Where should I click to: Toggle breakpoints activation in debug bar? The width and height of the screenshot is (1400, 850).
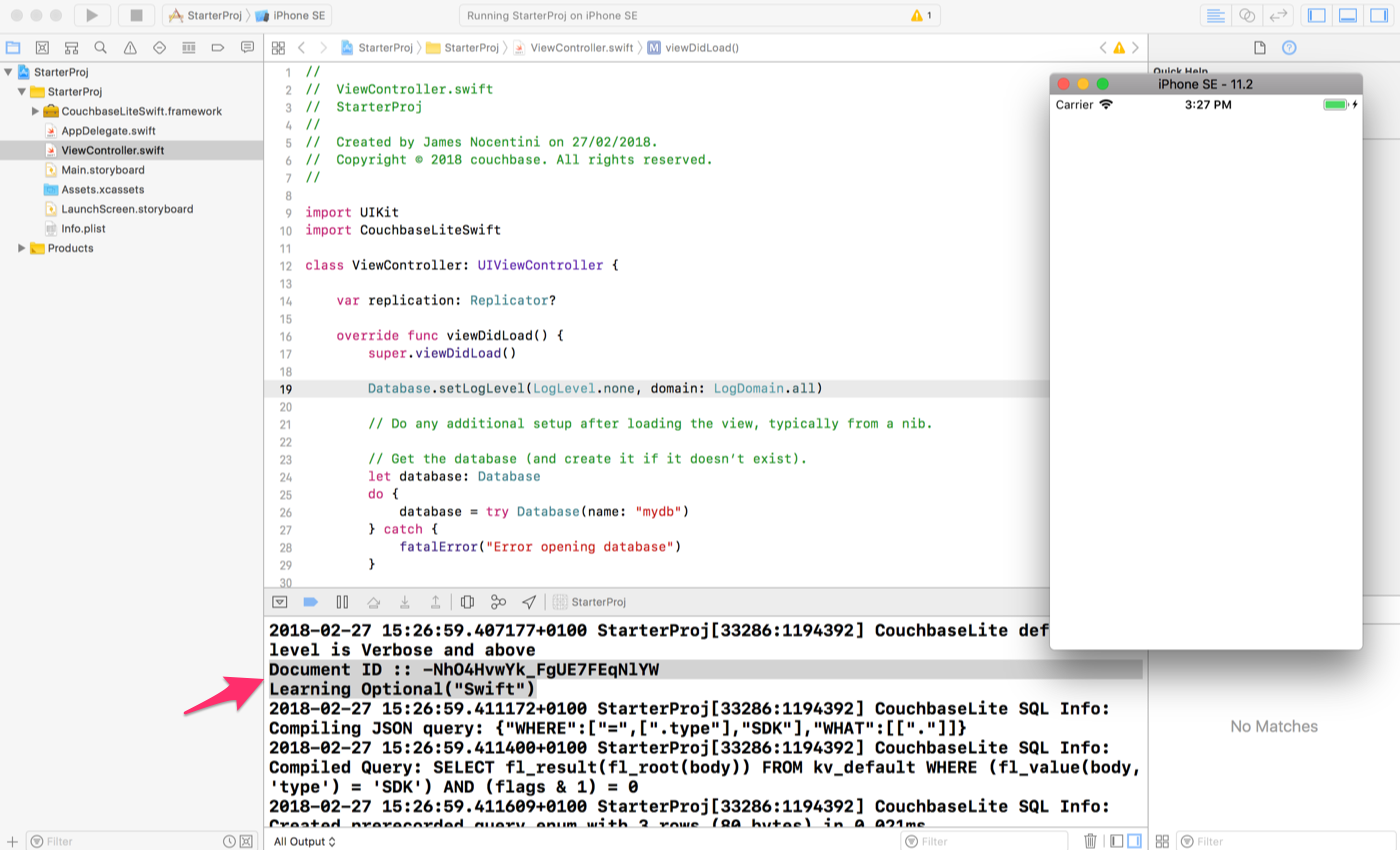[x=310, y=601]
